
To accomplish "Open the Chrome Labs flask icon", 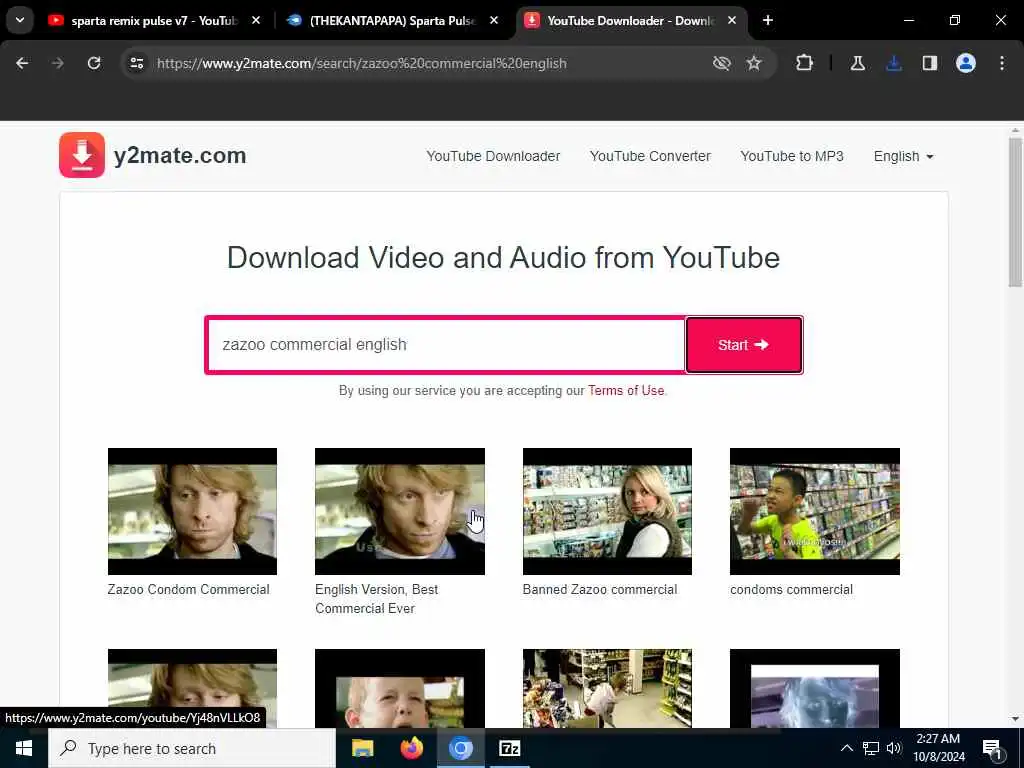I will point(857,63).
